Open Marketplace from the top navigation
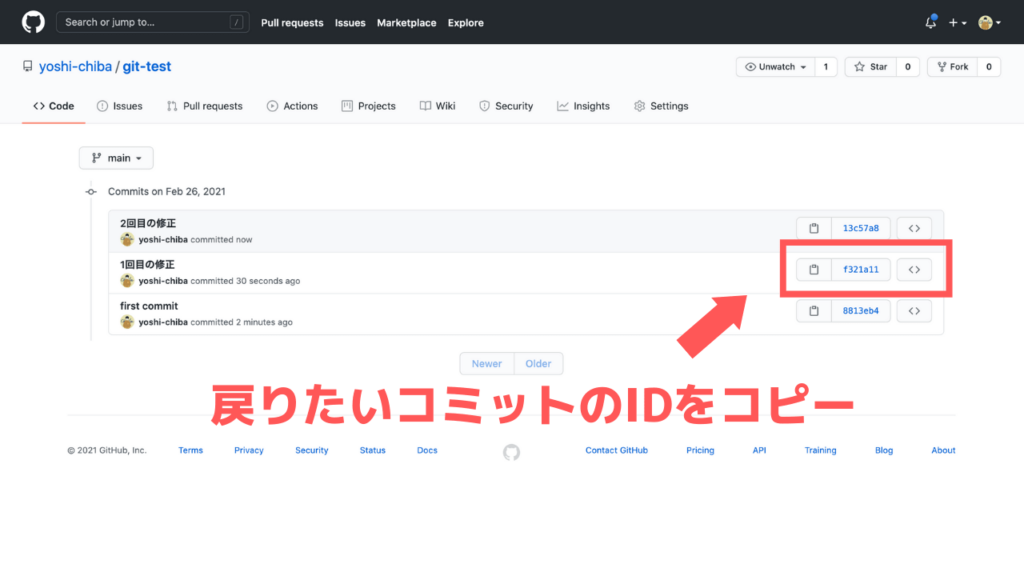Viewport: 1024px width, 576px height. coord(406,22)
